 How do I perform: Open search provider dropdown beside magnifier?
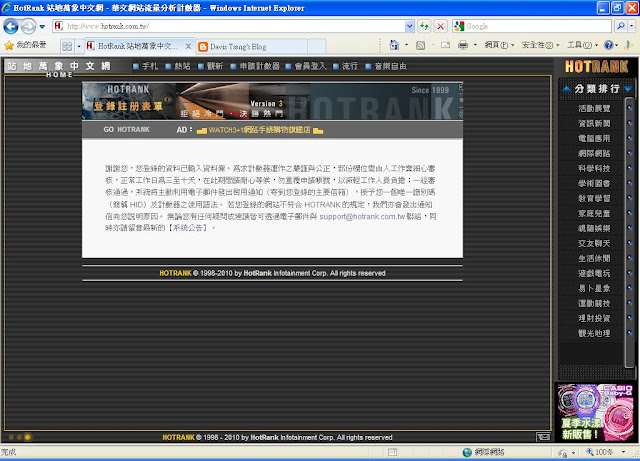coord(631,26)
